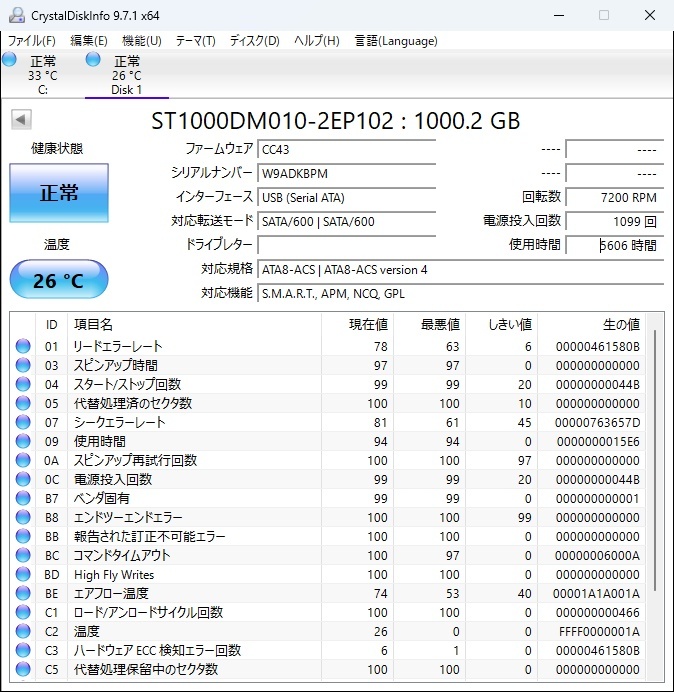Click the 現在値 column header
674x692 pixels.
point(358,325)
